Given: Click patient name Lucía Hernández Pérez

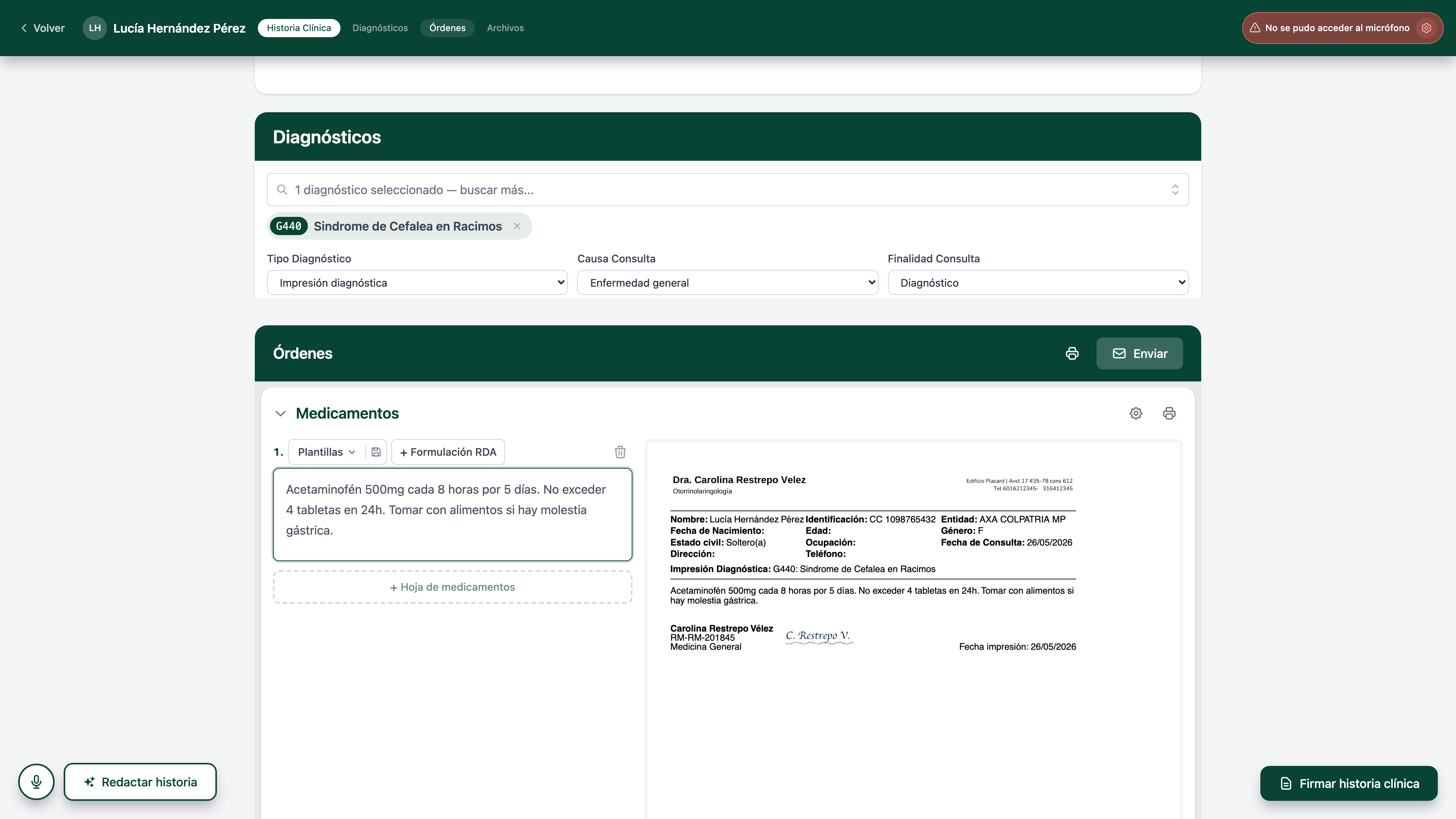Looking at the screenshot, I should [179, 28].
